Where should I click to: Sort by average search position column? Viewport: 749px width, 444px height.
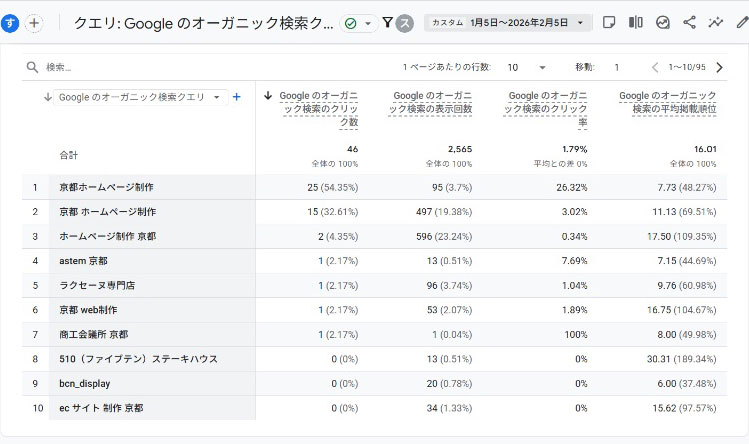coord(667,102)
